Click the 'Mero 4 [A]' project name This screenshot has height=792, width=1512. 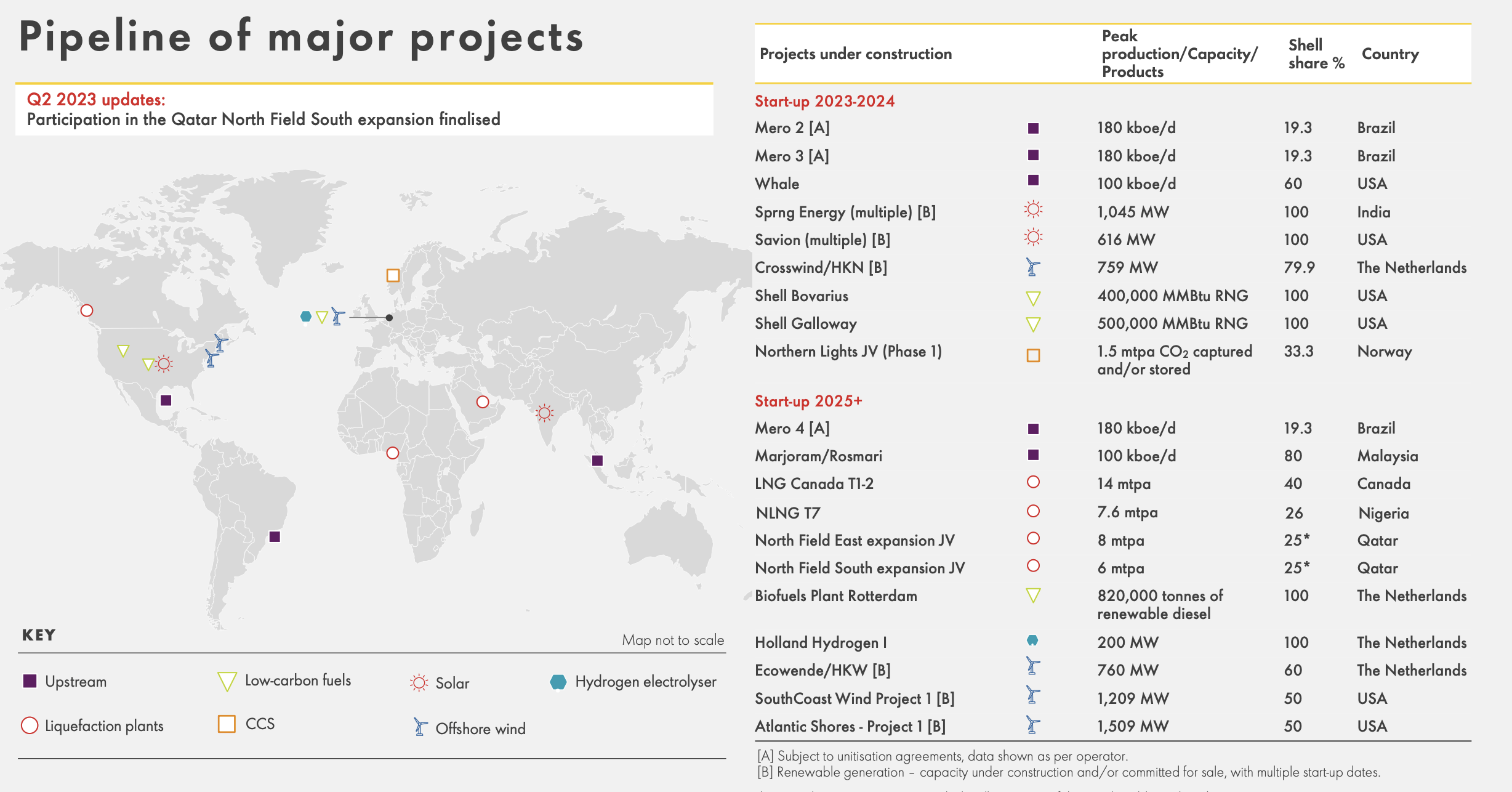point(792,428)
